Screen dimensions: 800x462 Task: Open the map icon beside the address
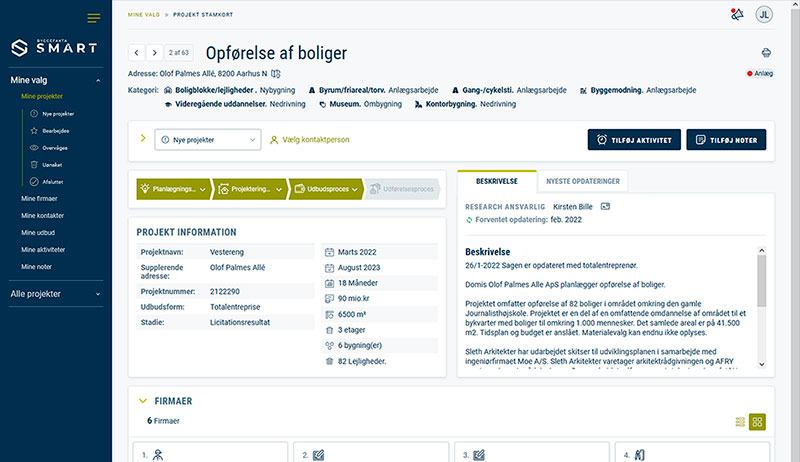coord(276,73)
